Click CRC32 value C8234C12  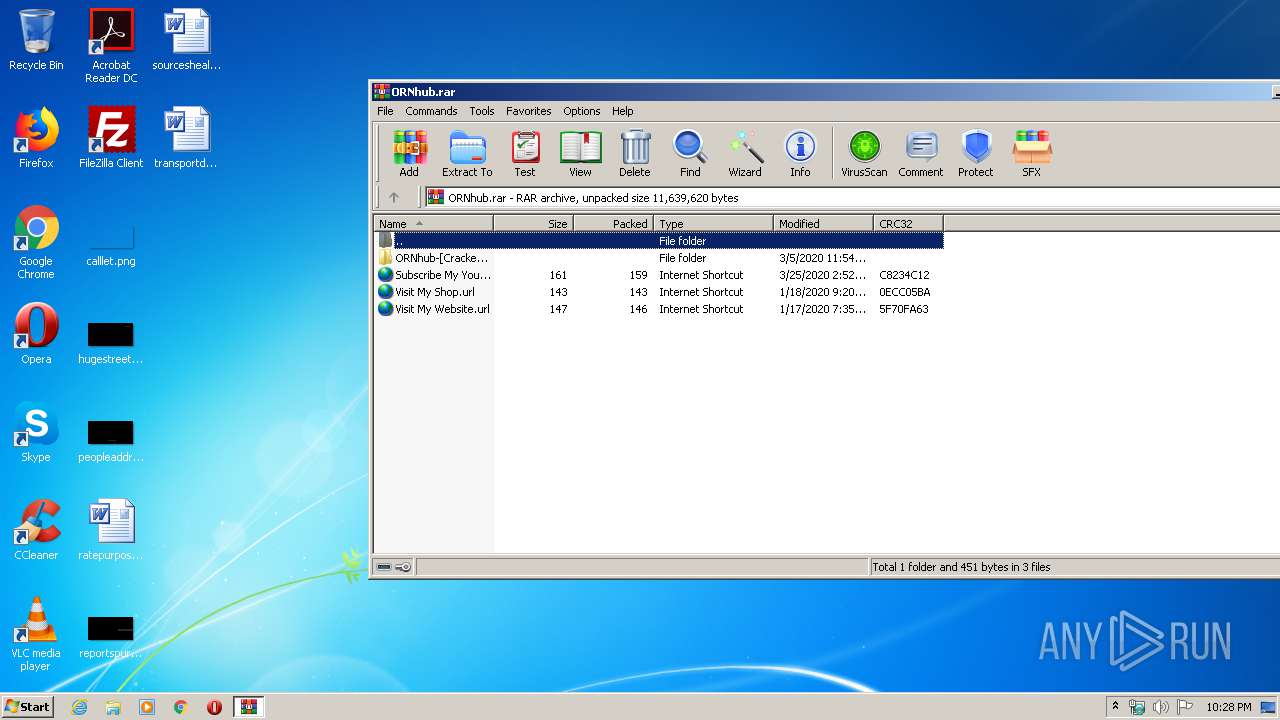click(904, 275)
